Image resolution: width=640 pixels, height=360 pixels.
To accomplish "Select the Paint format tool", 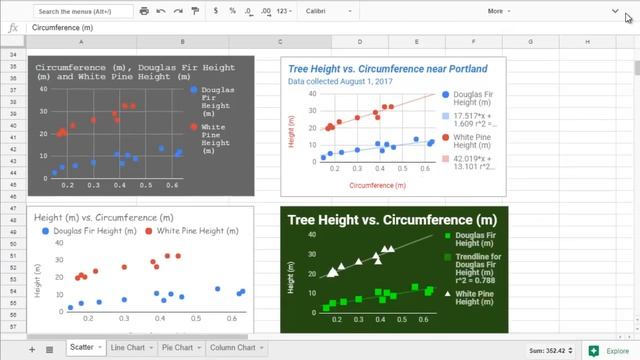I will (x=195, y=11).
